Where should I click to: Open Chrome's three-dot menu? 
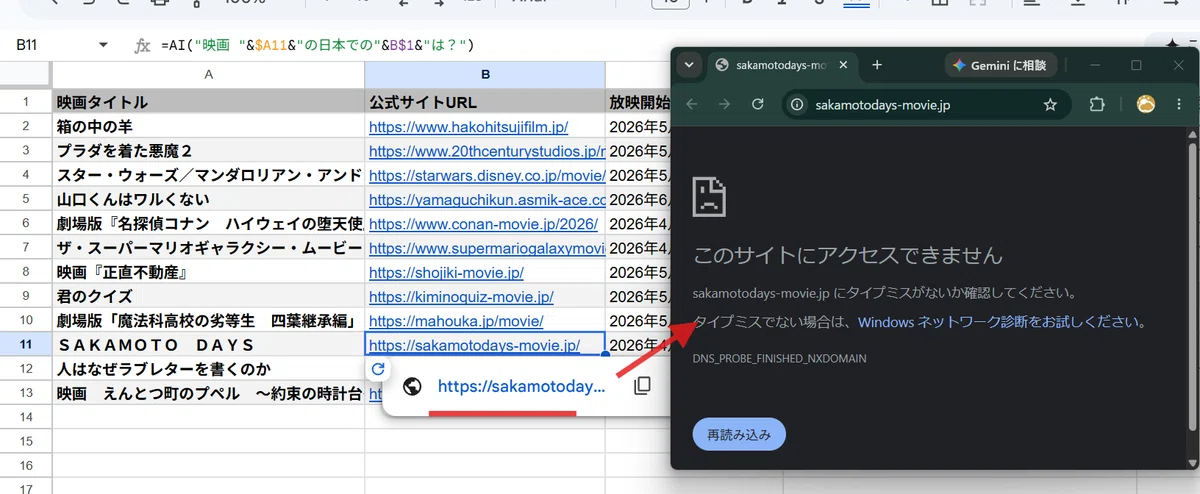point(1181,104)
